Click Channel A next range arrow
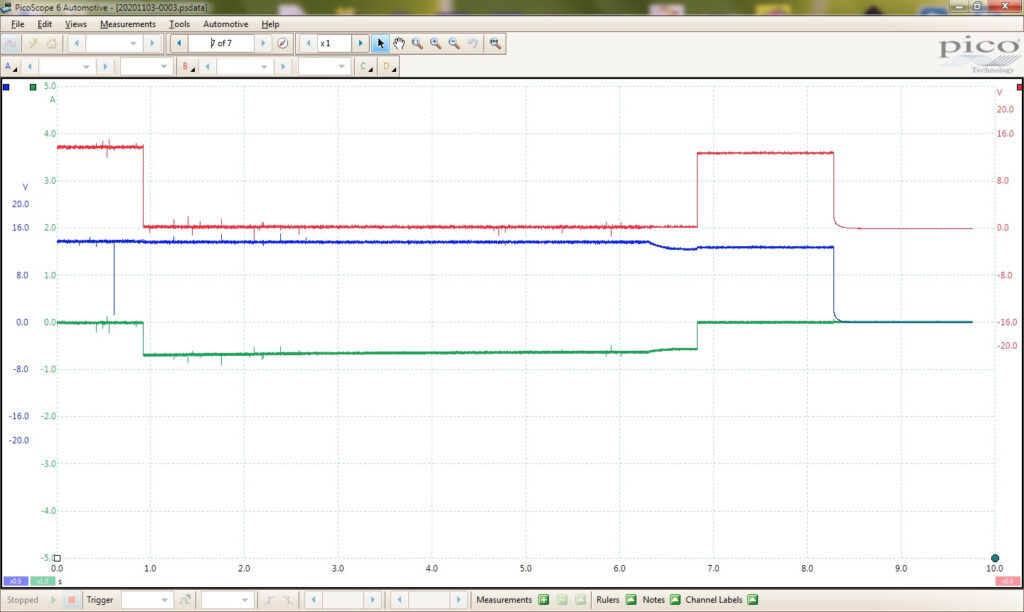 tap(105, 67)
